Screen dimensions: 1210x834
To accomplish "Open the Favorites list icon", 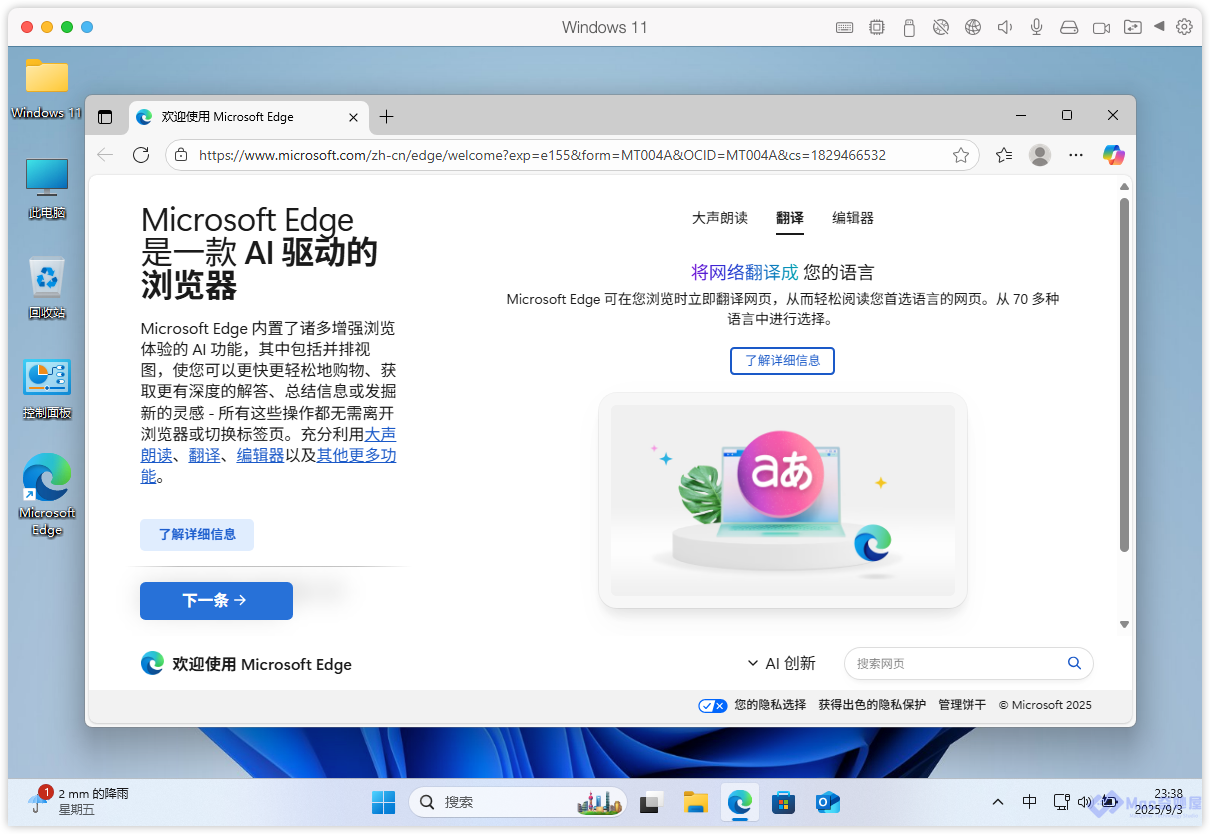I will coord(1004,155).
